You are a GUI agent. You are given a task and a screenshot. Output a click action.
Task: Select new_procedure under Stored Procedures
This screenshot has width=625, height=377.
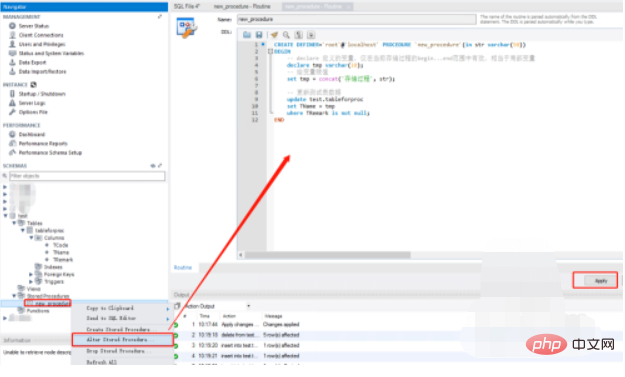point(52,304)
